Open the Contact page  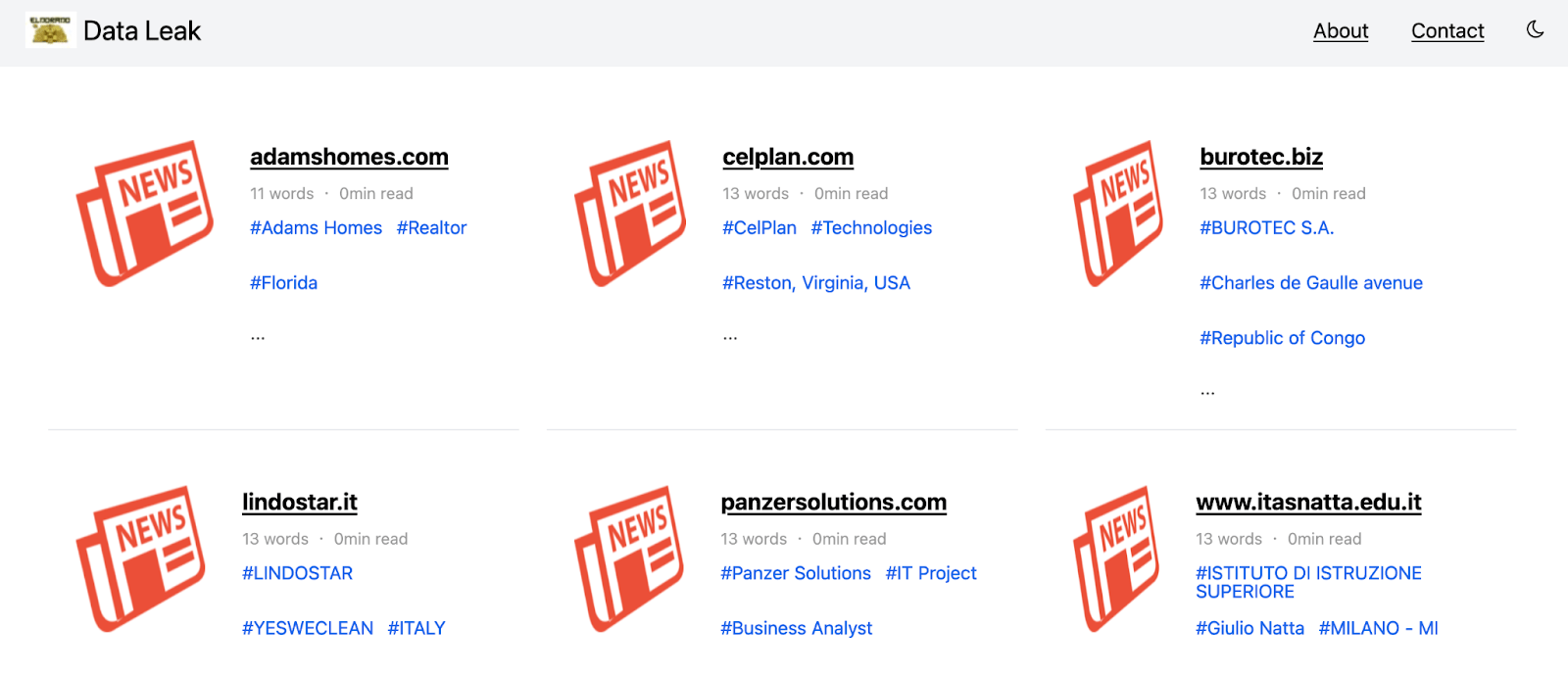coord(1447,31)
